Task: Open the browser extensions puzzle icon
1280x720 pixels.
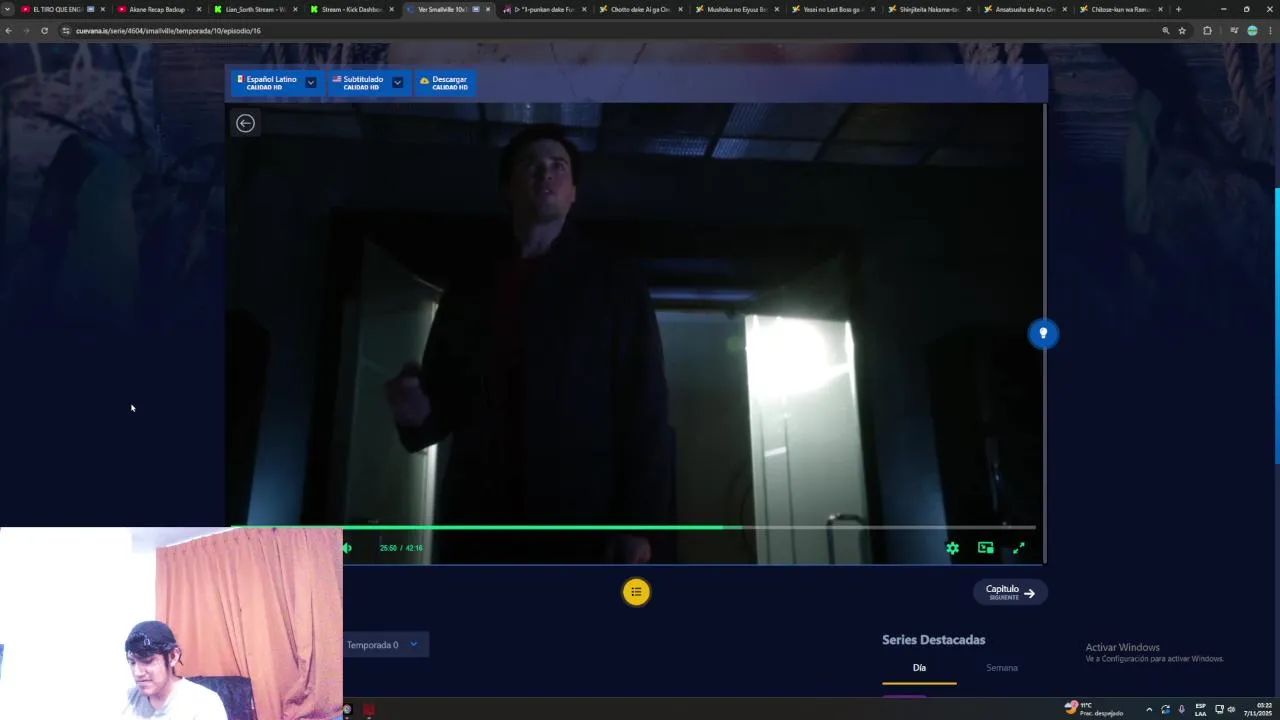Action: 1207,31
